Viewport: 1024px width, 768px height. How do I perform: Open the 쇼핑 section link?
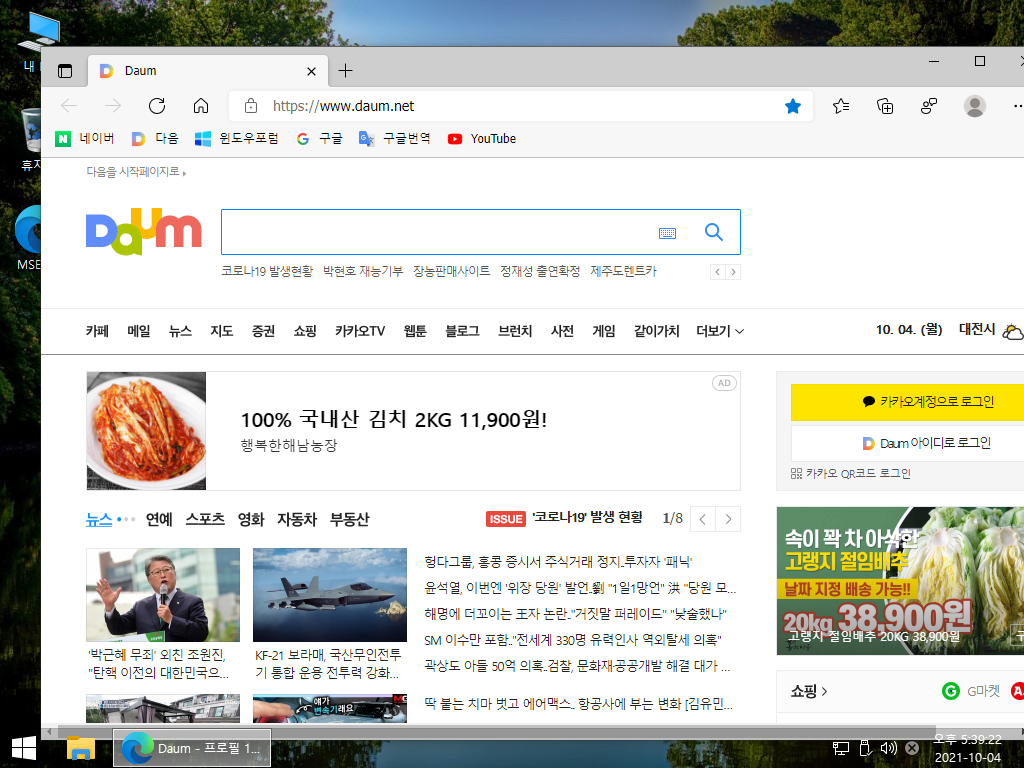coord(808,691)
